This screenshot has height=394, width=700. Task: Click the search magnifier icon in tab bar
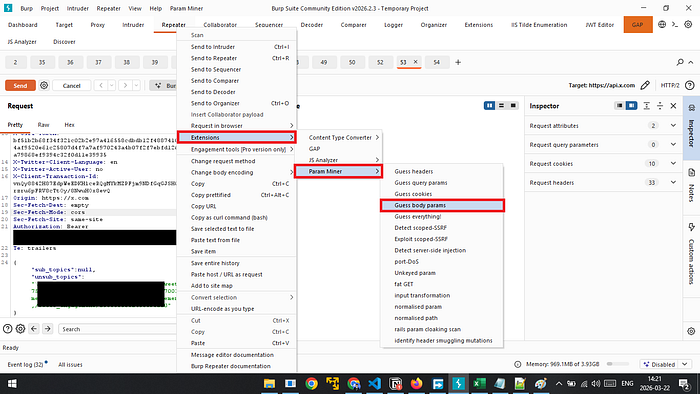(x=680, y=62)
